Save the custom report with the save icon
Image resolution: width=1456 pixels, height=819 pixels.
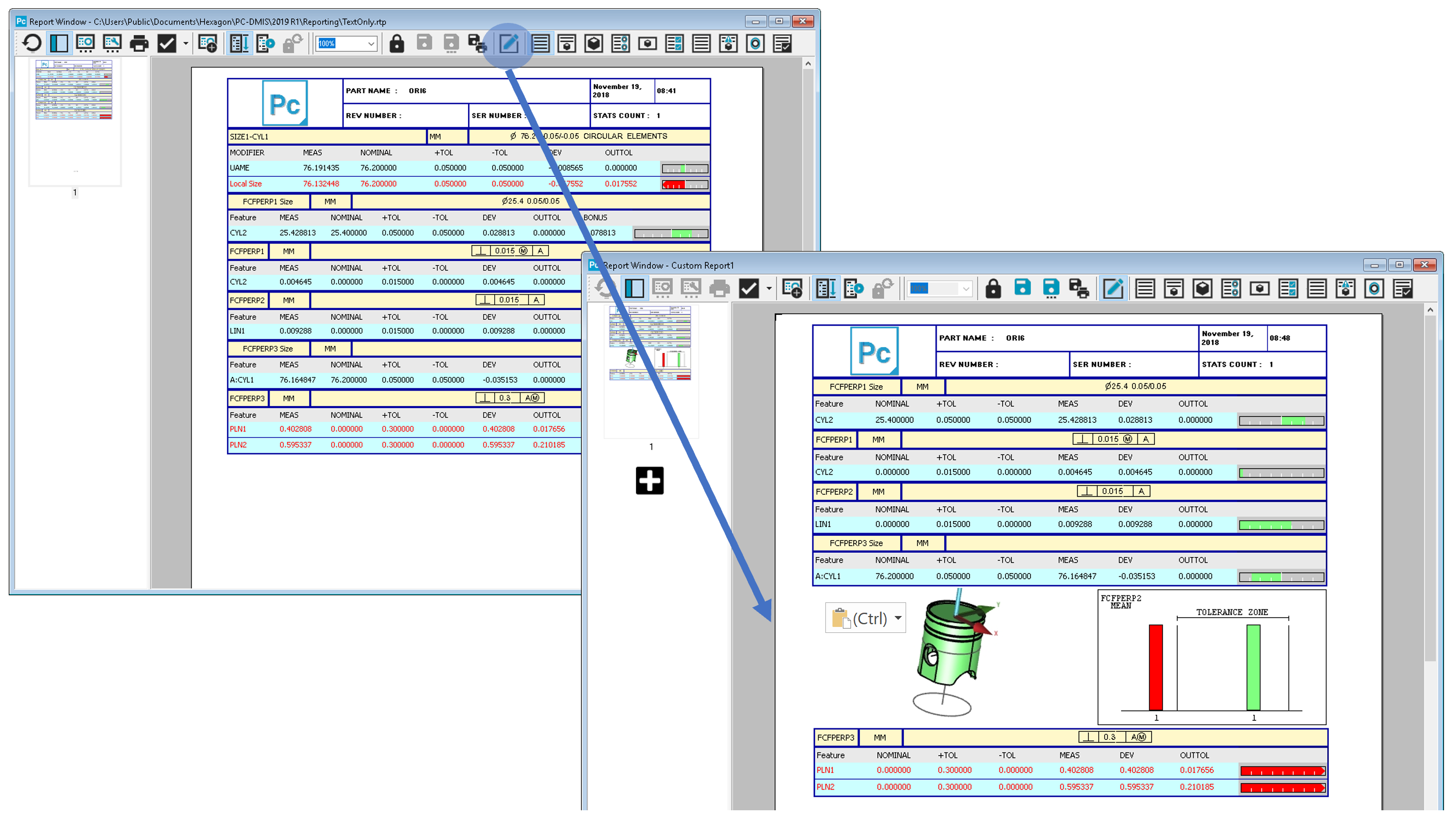point(1023,288)
